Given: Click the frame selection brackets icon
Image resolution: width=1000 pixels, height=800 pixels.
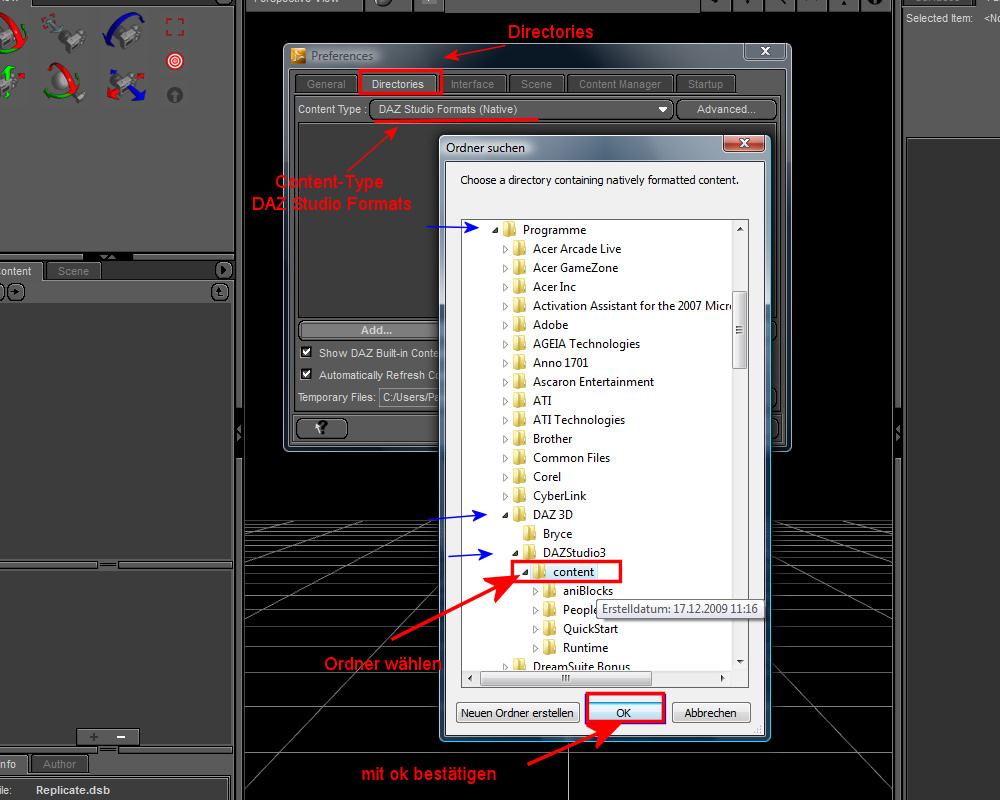Looking at the screenshot, I should pyautogui.click(x=175, y=27).
